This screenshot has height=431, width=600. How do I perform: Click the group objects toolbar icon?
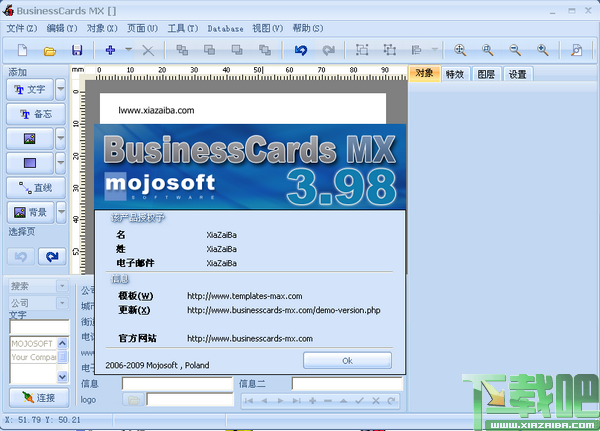[362, 50]
